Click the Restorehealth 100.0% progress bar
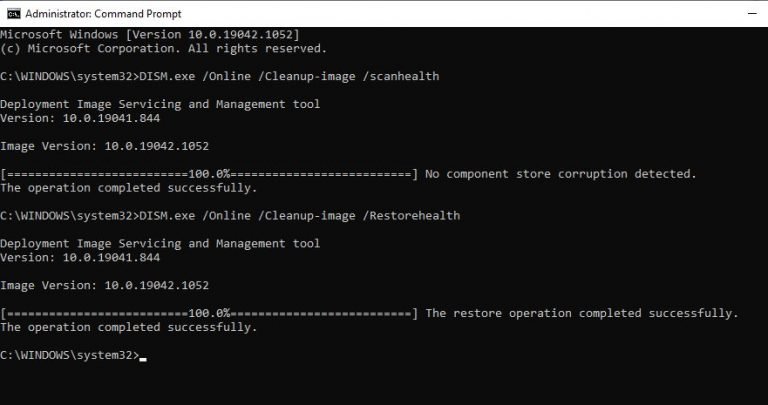The image size is (768, 405). click(x=209, y=313)
